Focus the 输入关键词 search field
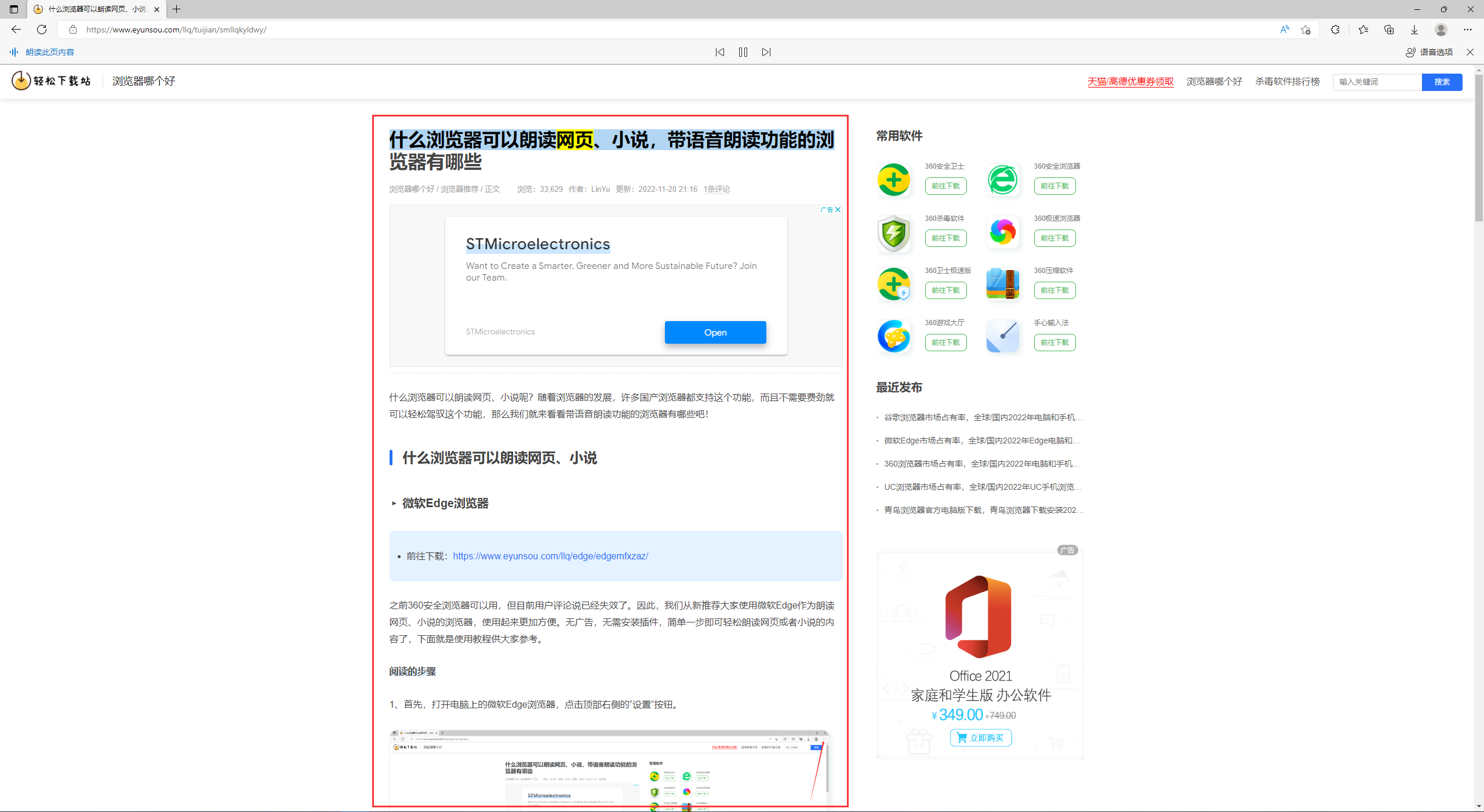 coord(1377,82)
